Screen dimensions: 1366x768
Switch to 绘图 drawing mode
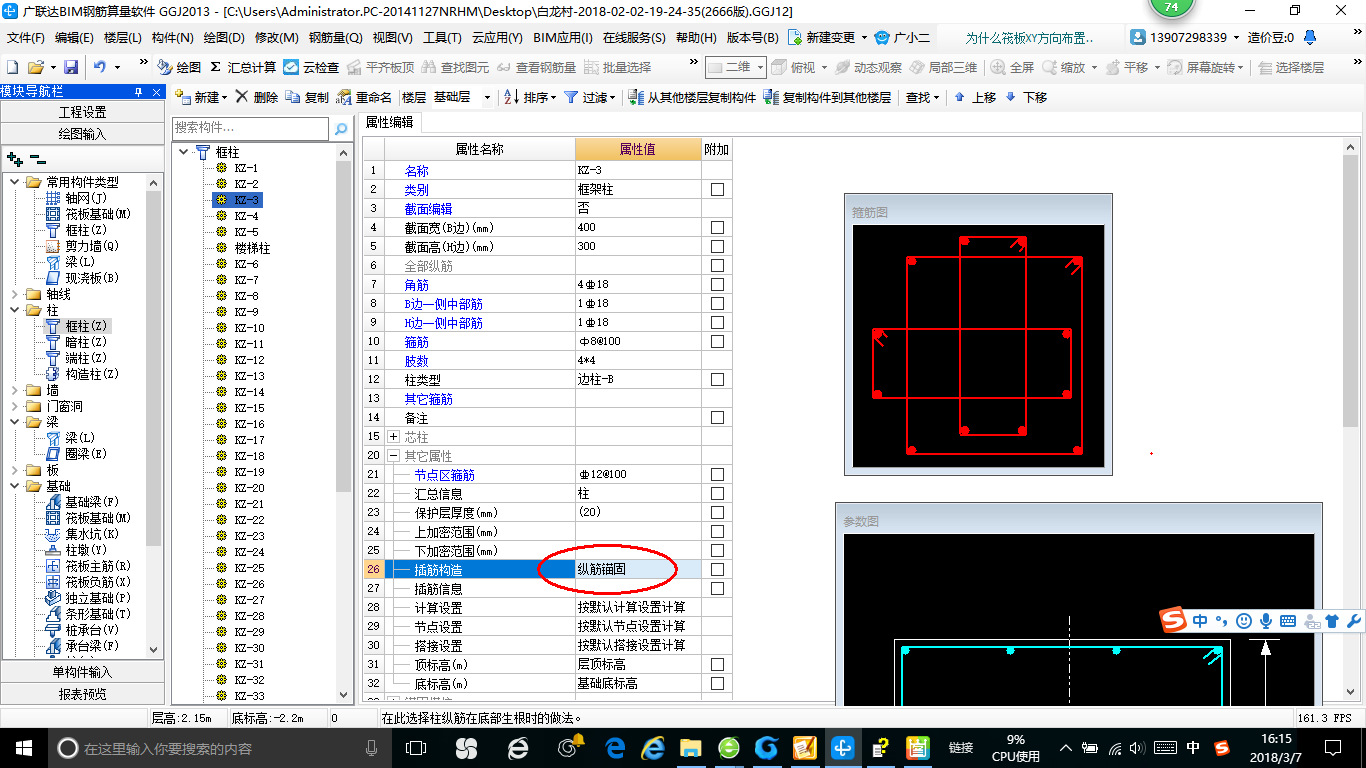tap(179, 67)
